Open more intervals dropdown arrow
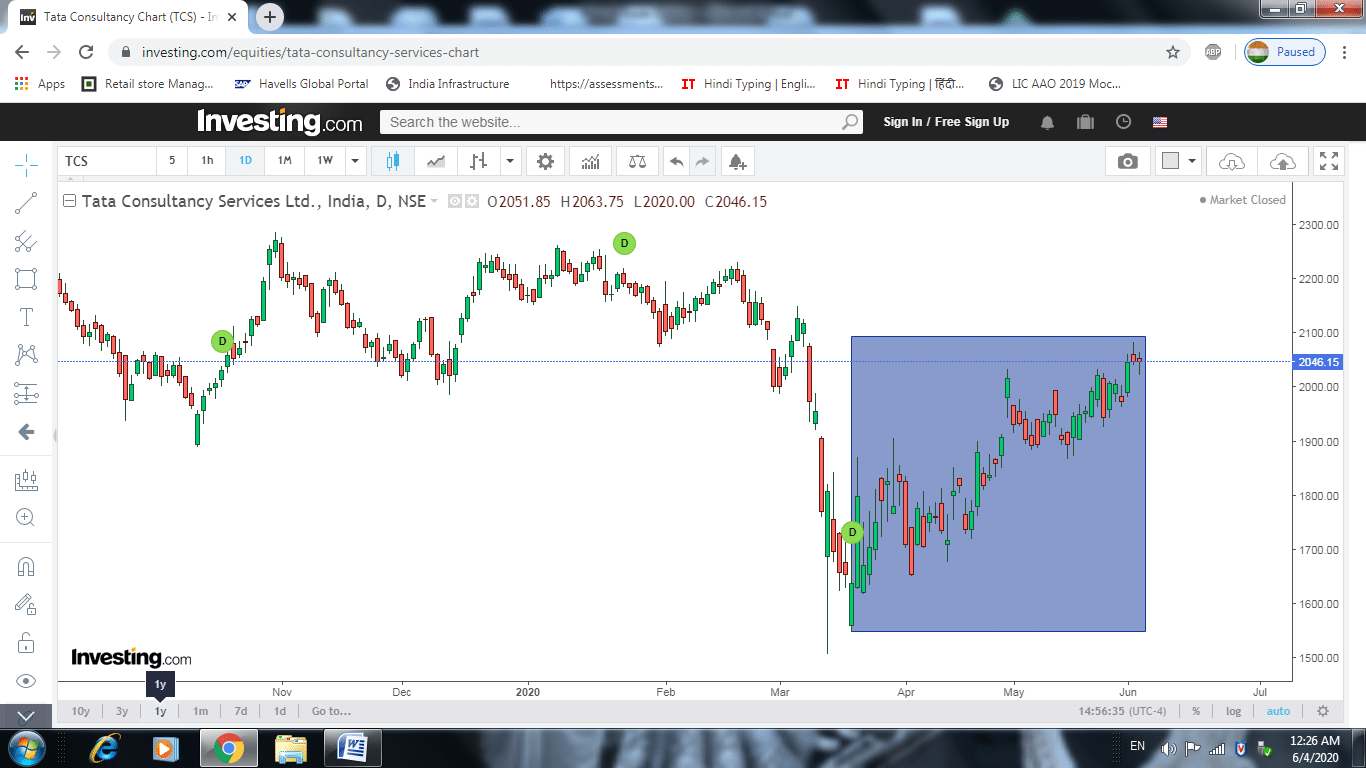 click(x=354, y=161)
